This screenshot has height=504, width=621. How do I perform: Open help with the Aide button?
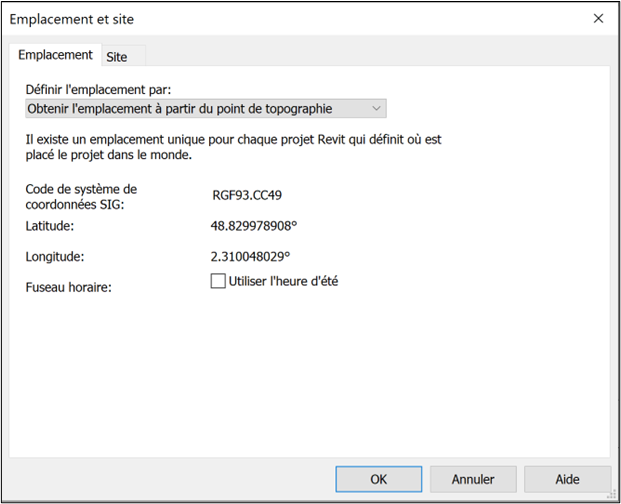pos(567,479)
